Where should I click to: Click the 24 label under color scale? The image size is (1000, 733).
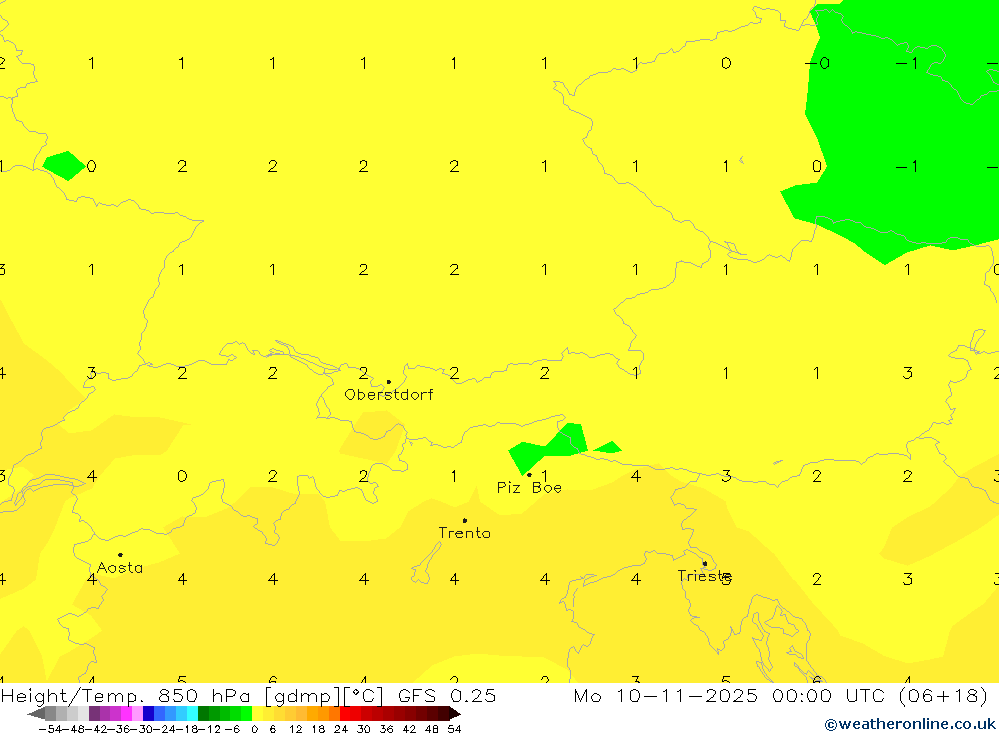(341, 729)
